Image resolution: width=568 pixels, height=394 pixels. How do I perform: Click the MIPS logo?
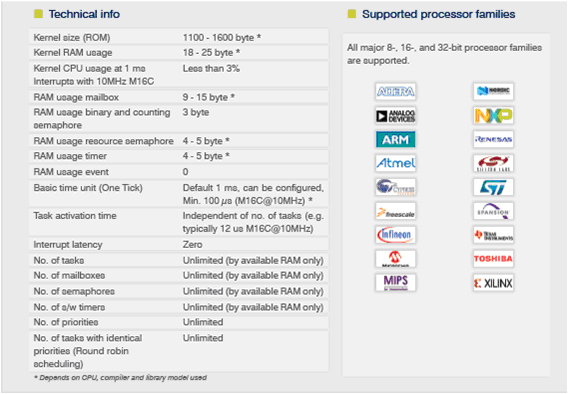tap(395, 282)
